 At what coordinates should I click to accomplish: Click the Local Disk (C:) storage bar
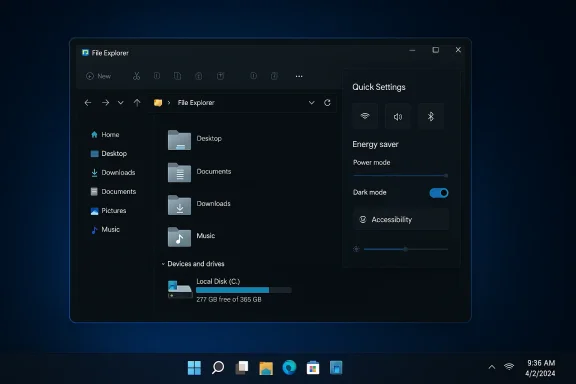coord(244,290)
